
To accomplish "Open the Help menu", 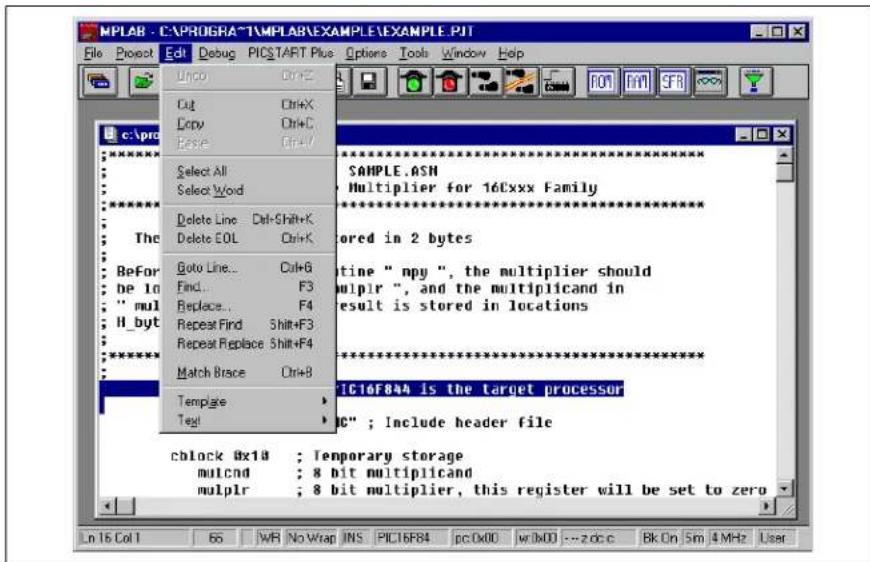I will (x=510, y=53).
